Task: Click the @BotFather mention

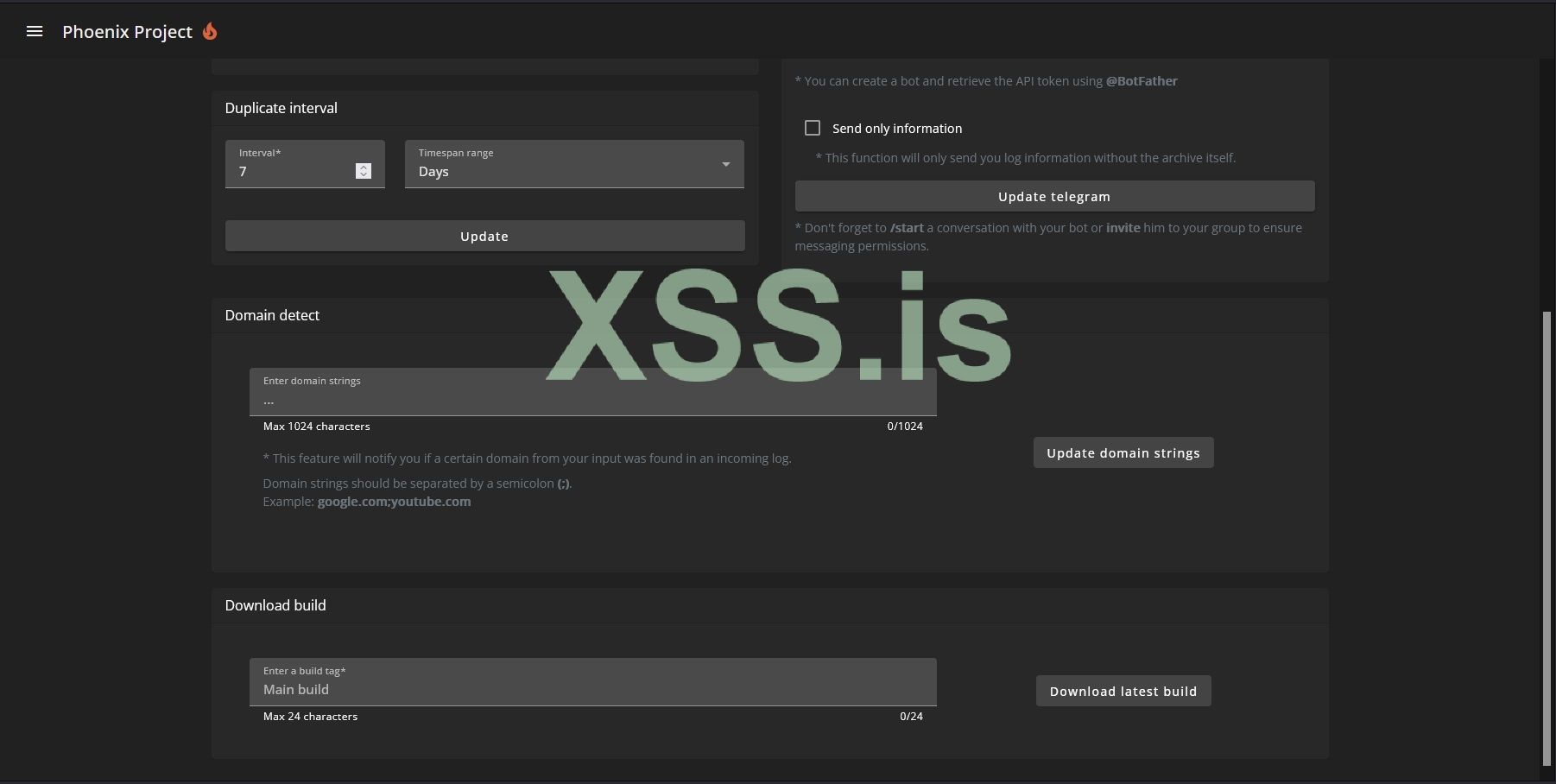Action: pyautogui.click(x=1142, y=80)
